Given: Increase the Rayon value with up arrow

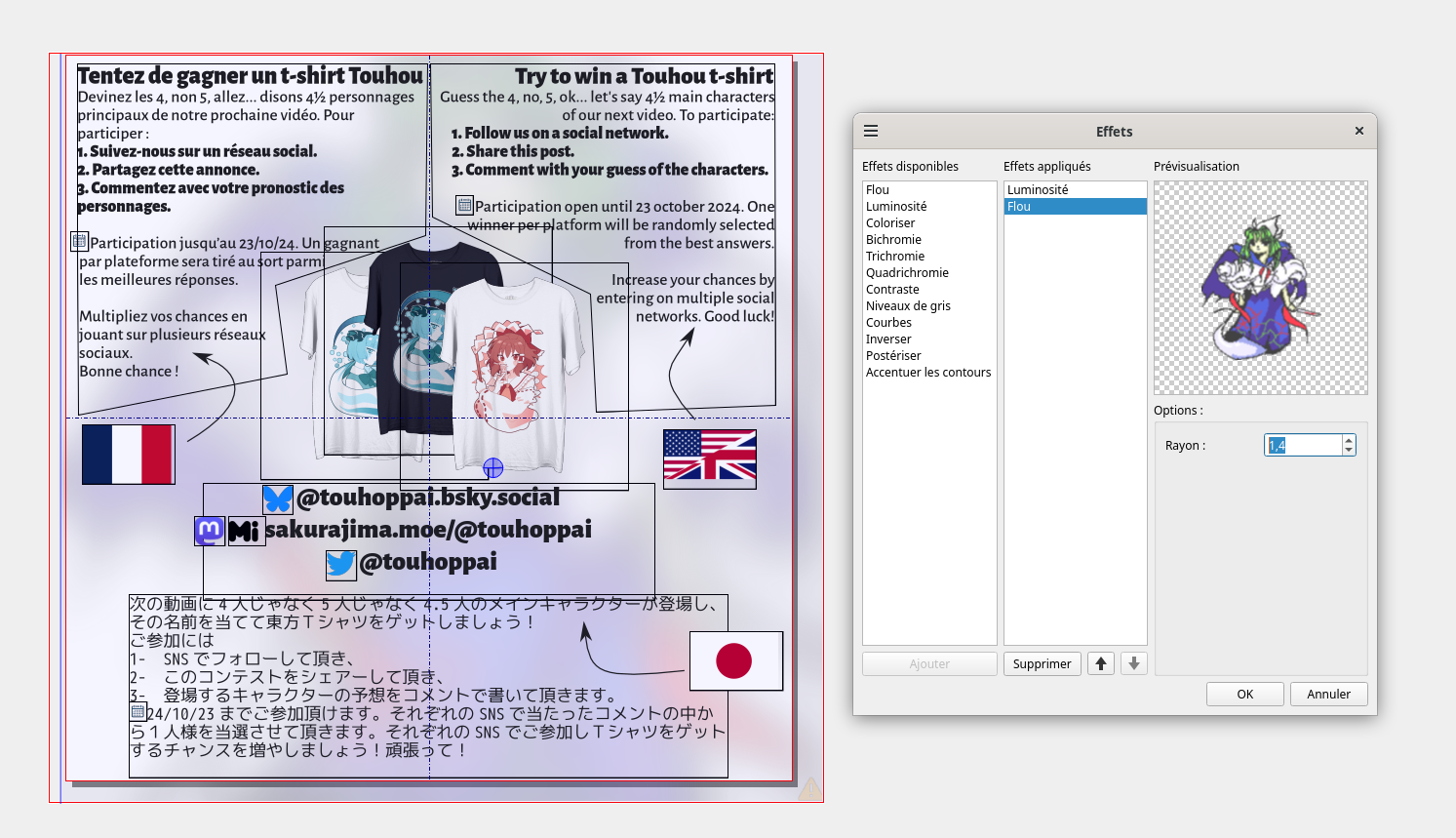Looking at the screenshot, I should pos(1349,440).
